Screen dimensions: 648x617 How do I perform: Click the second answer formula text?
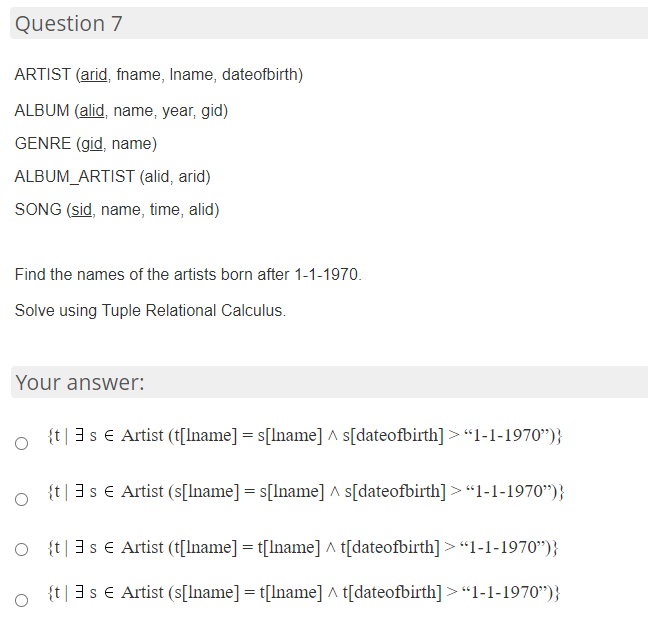point(306,491)
